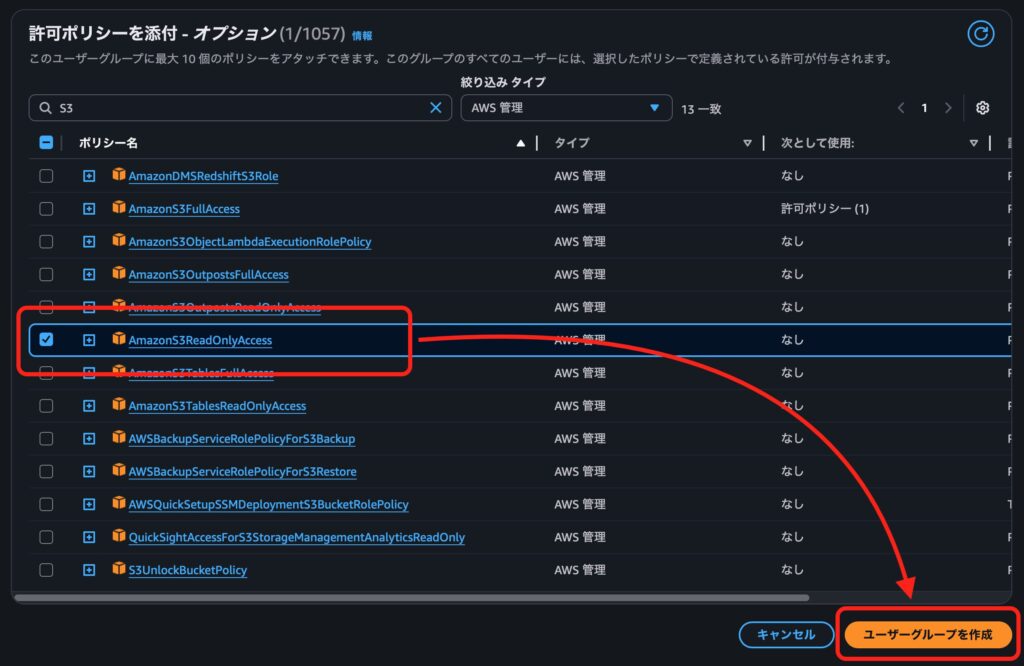Enable the AmazonS3TablesReadOnlyAccess checkbox

(46, 405)
